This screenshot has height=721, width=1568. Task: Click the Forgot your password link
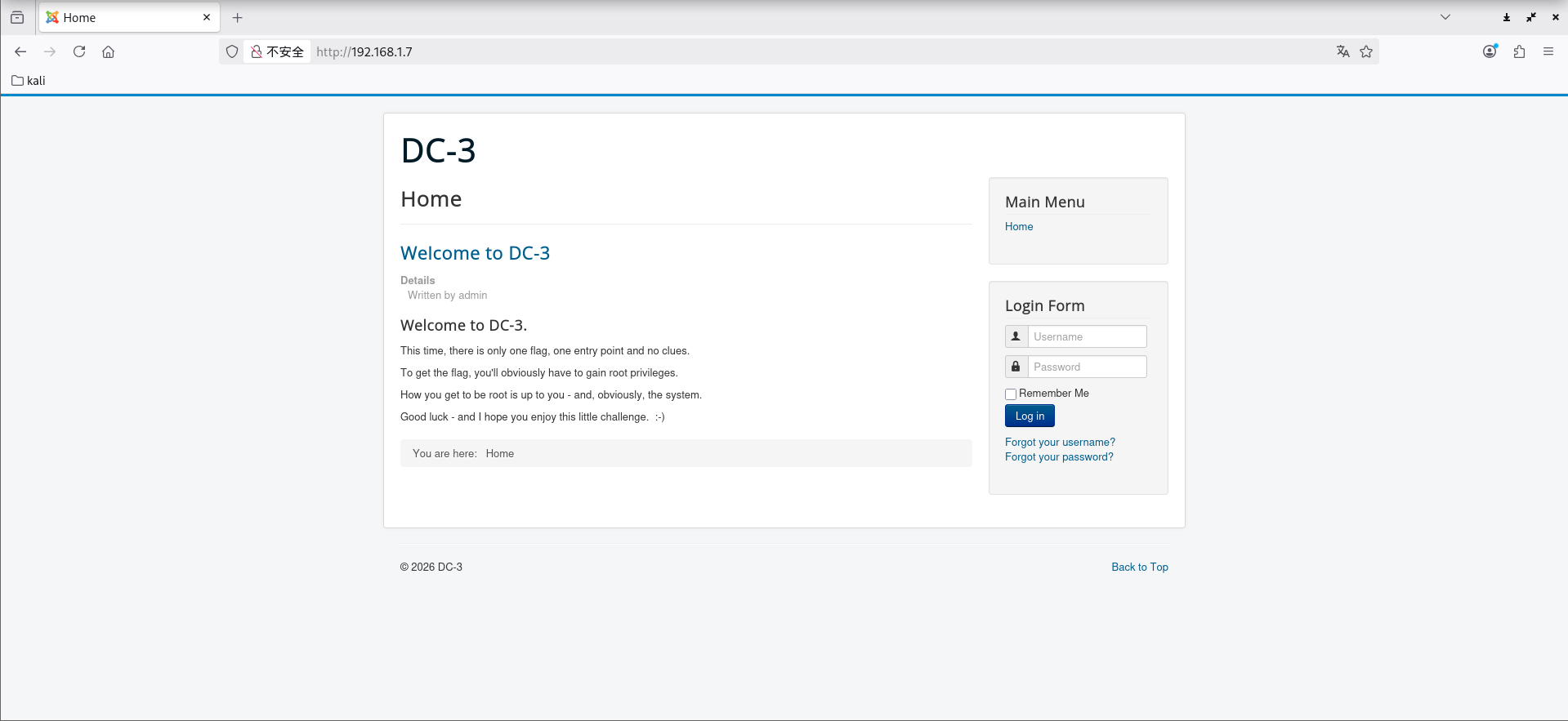pyautogui.click(x=1058, y=456)
